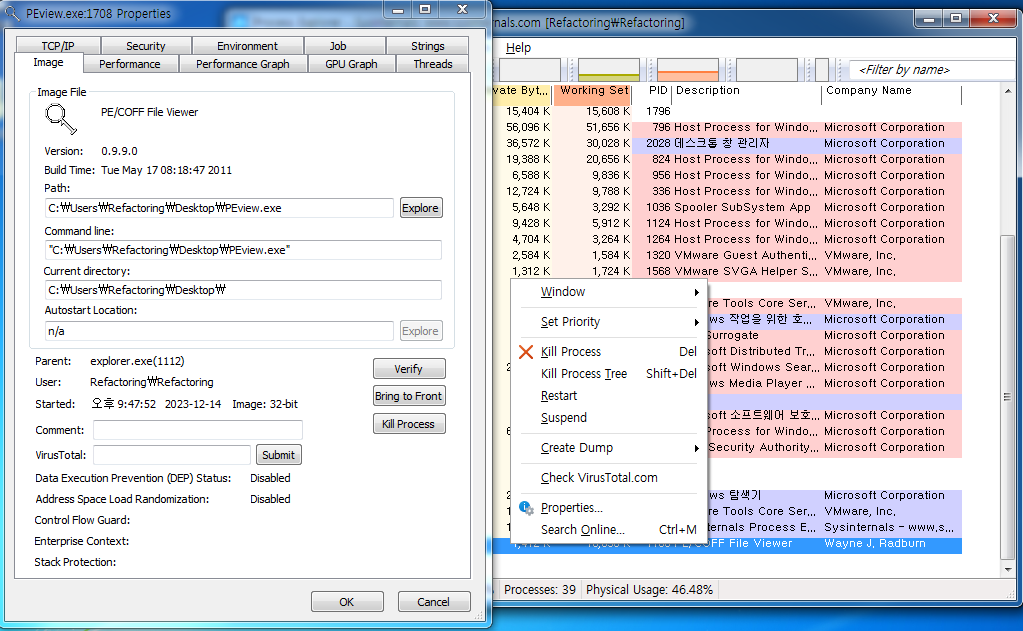Choose Check VirusTotal.com menu entry

(x=609, y=478)
